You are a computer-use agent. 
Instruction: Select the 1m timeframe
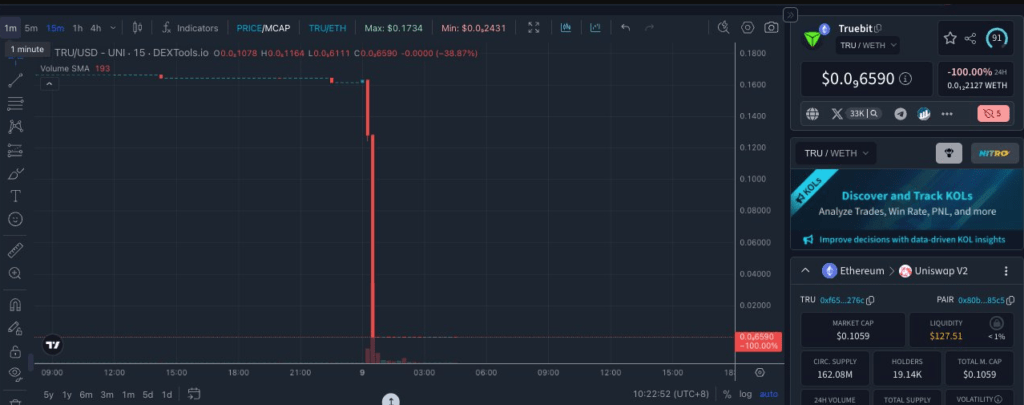10,28
